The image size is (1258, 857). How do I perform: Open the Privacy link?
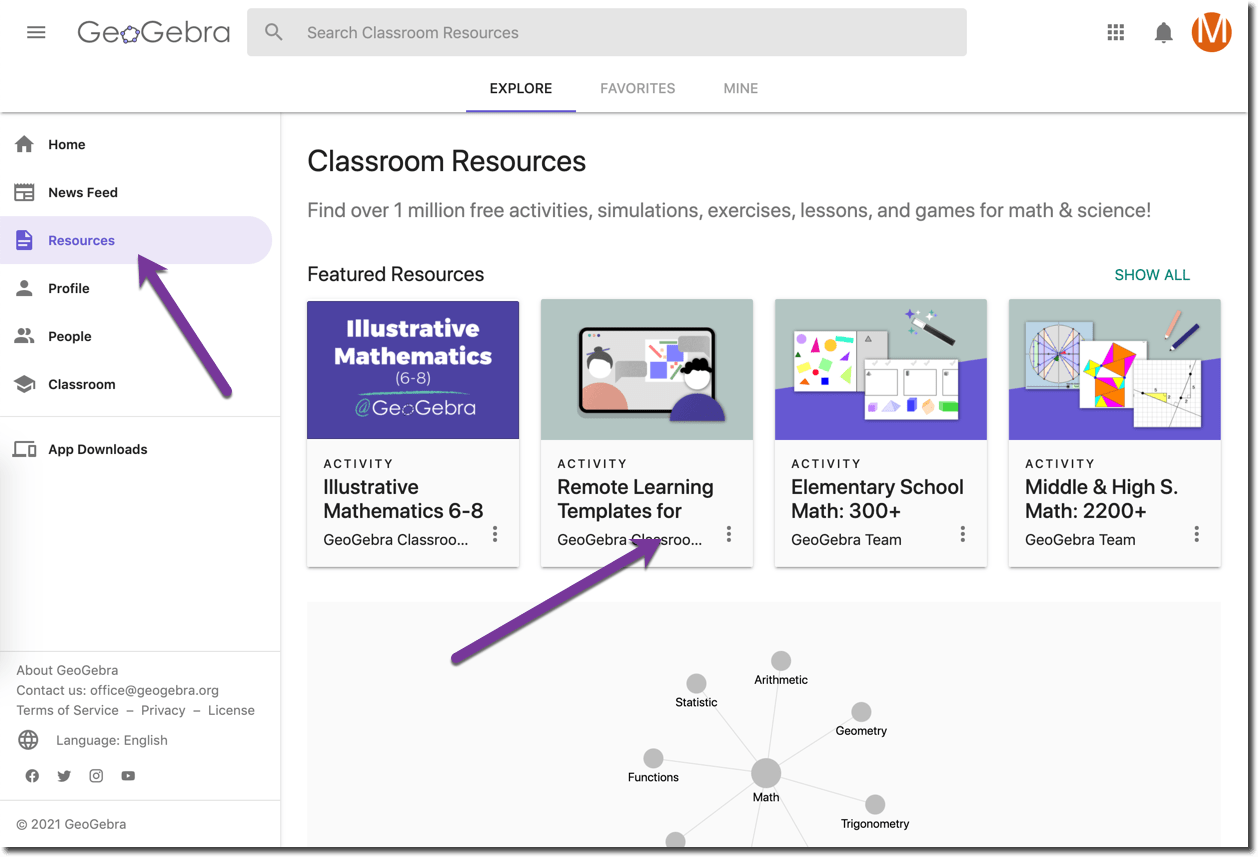click(x=163, y=710)
